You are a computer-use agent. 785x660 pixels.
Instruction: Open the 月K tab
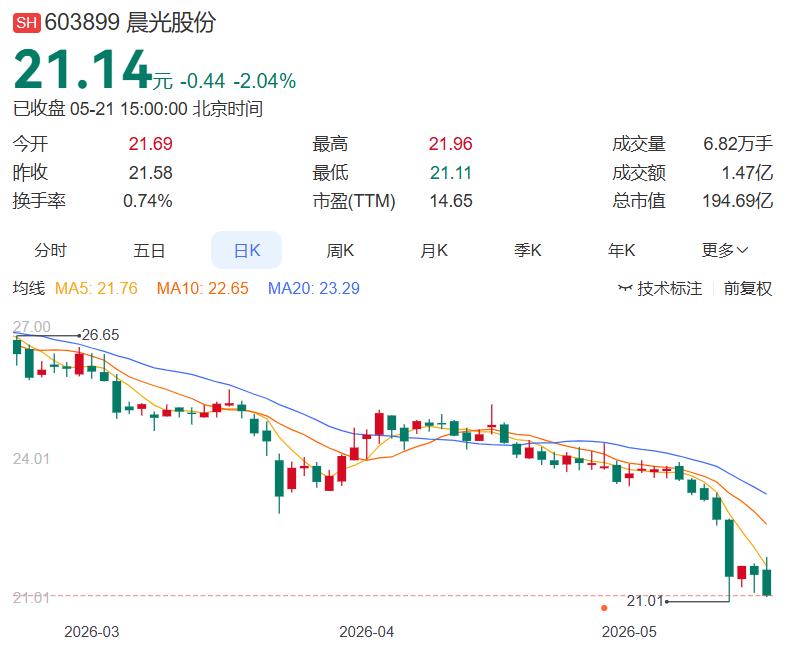click(x=434, y=250)
